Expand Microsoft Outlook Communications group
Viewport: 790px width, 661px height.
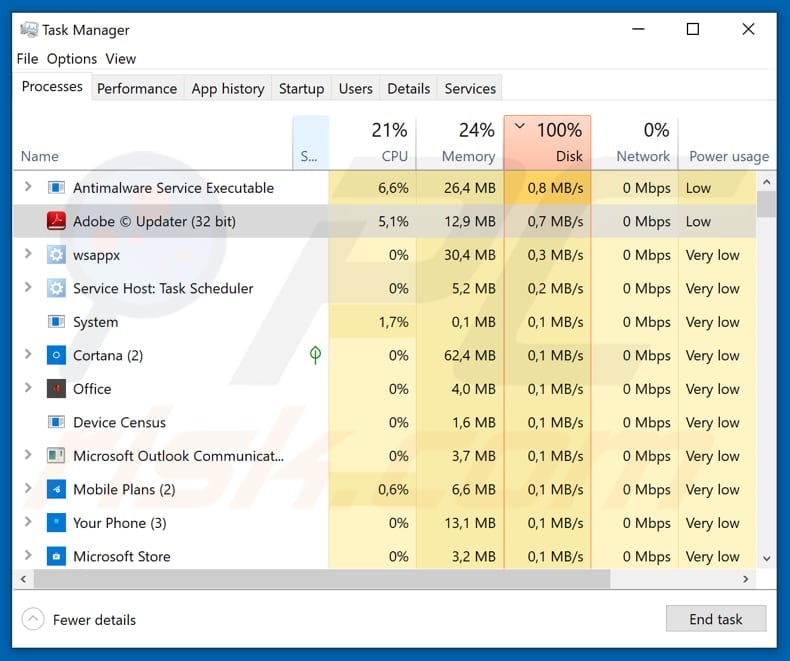click(x=28, y=455)
